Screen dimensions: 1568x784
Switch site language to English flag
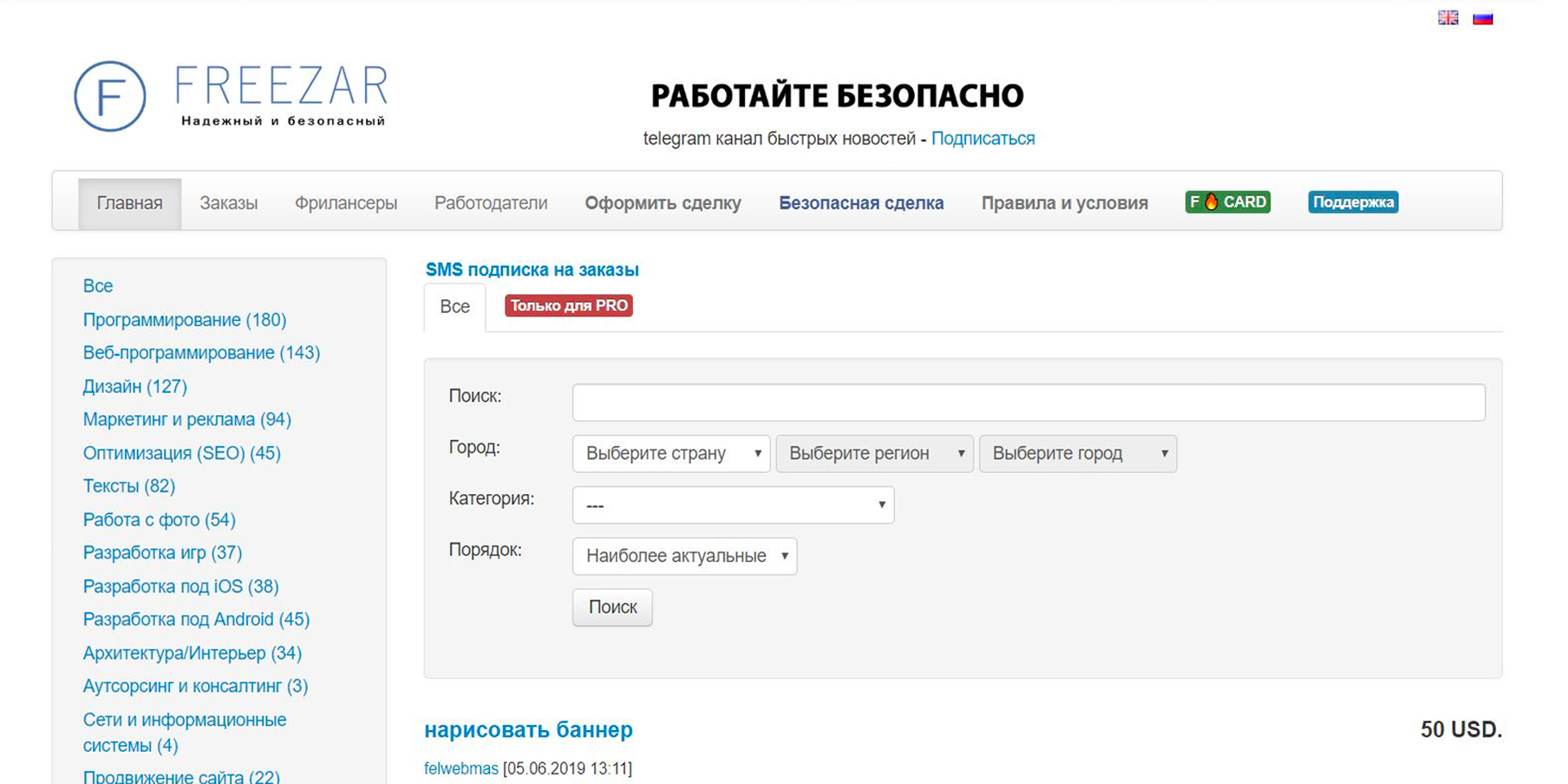(1448, 18)
